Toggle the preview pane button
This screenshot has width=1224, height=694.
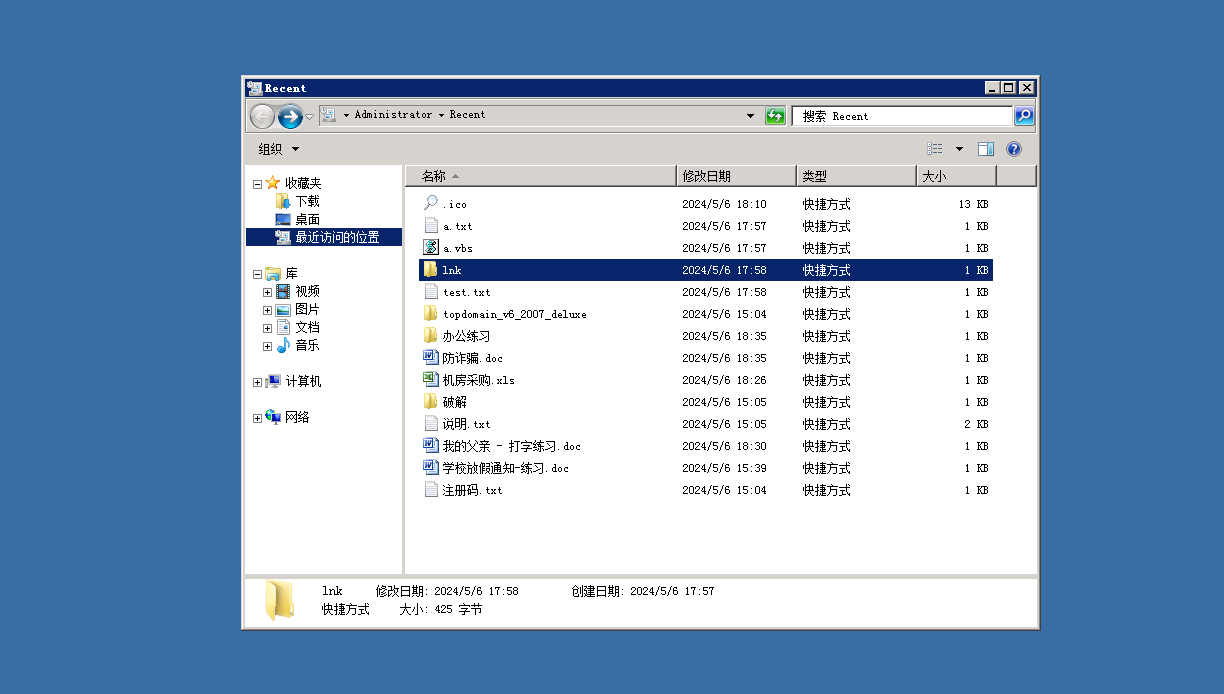985,149
